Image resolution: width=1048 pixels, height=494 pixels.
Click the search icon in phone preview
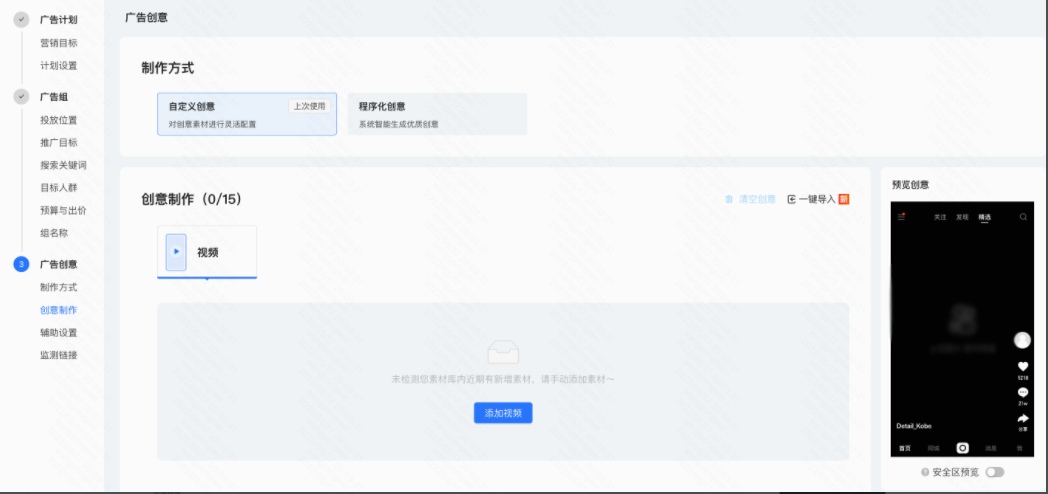1023,217
